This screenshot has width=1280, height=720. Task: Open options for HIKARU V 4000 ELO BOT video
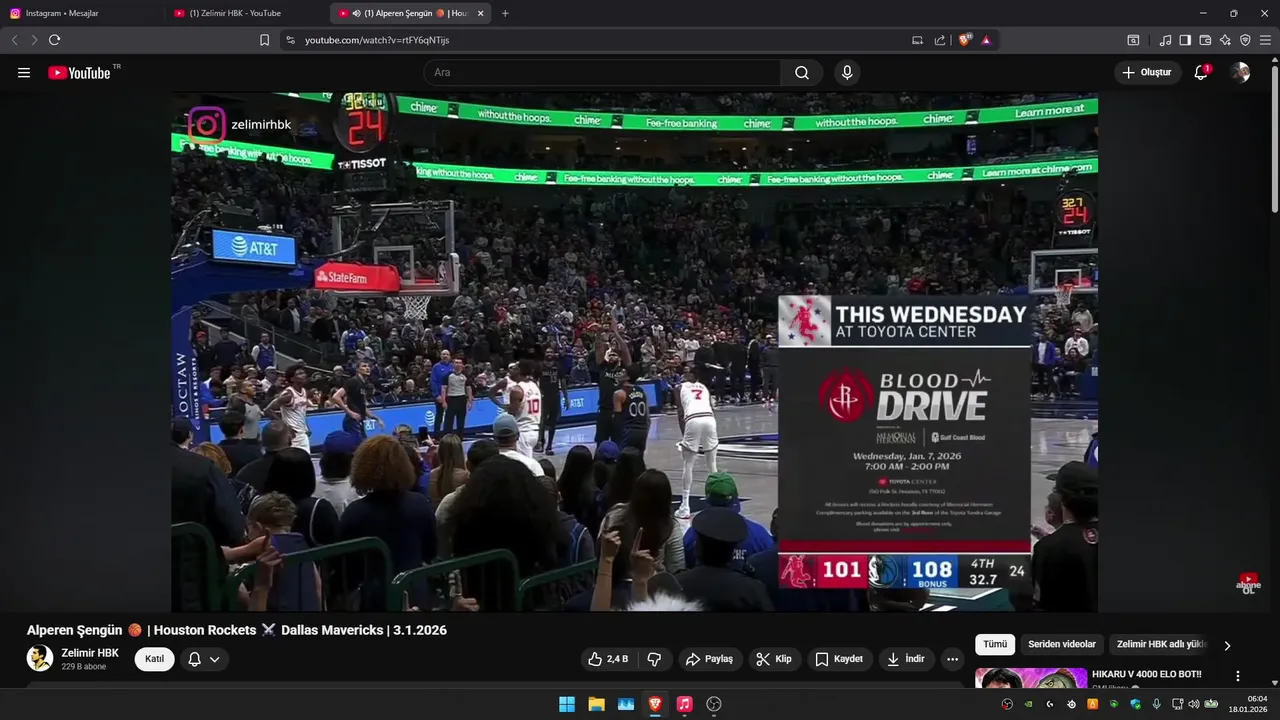tap(1238, 676)
